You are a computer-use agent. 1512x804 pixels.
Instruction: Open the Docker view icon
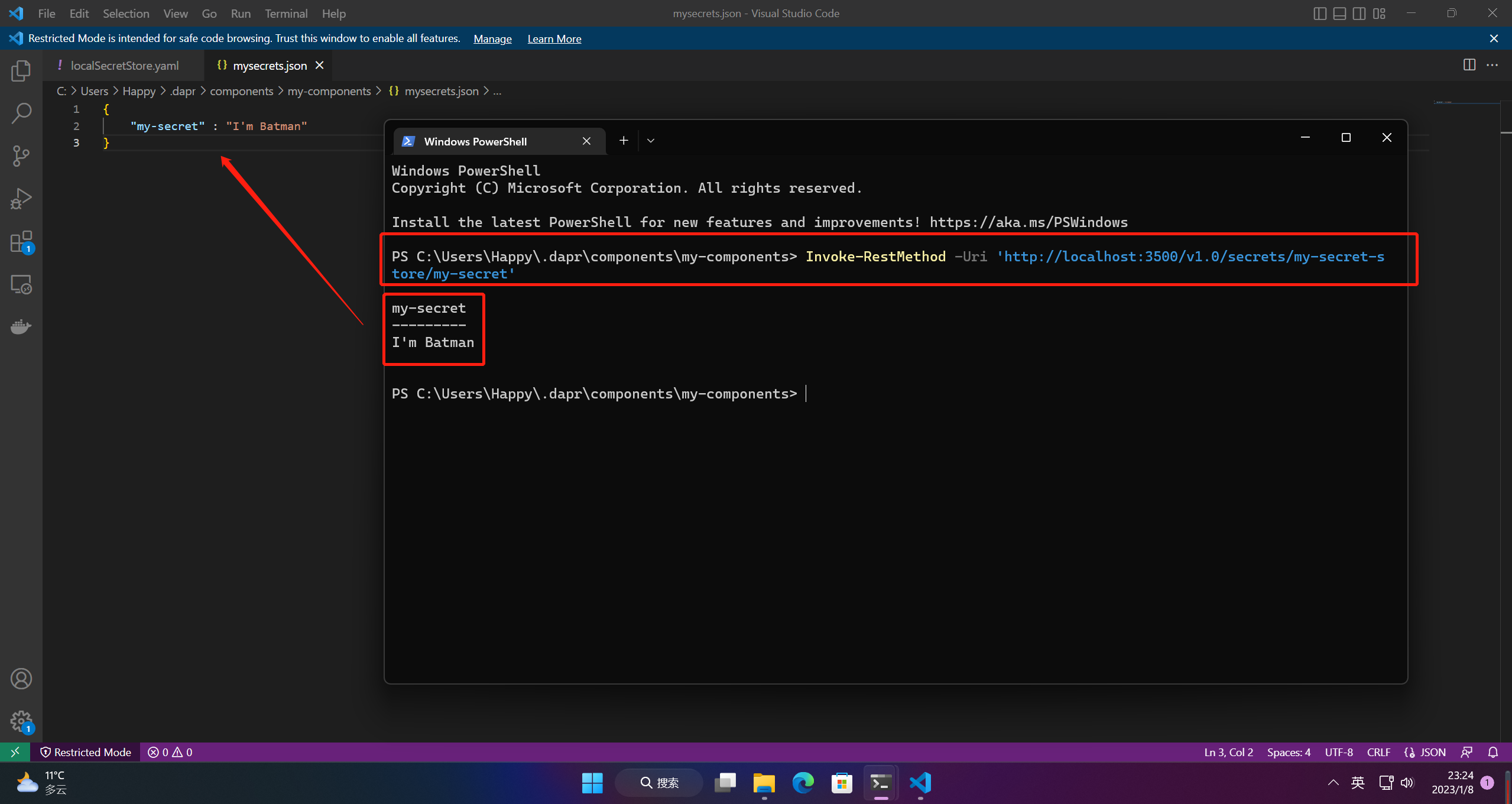point(21,326)
